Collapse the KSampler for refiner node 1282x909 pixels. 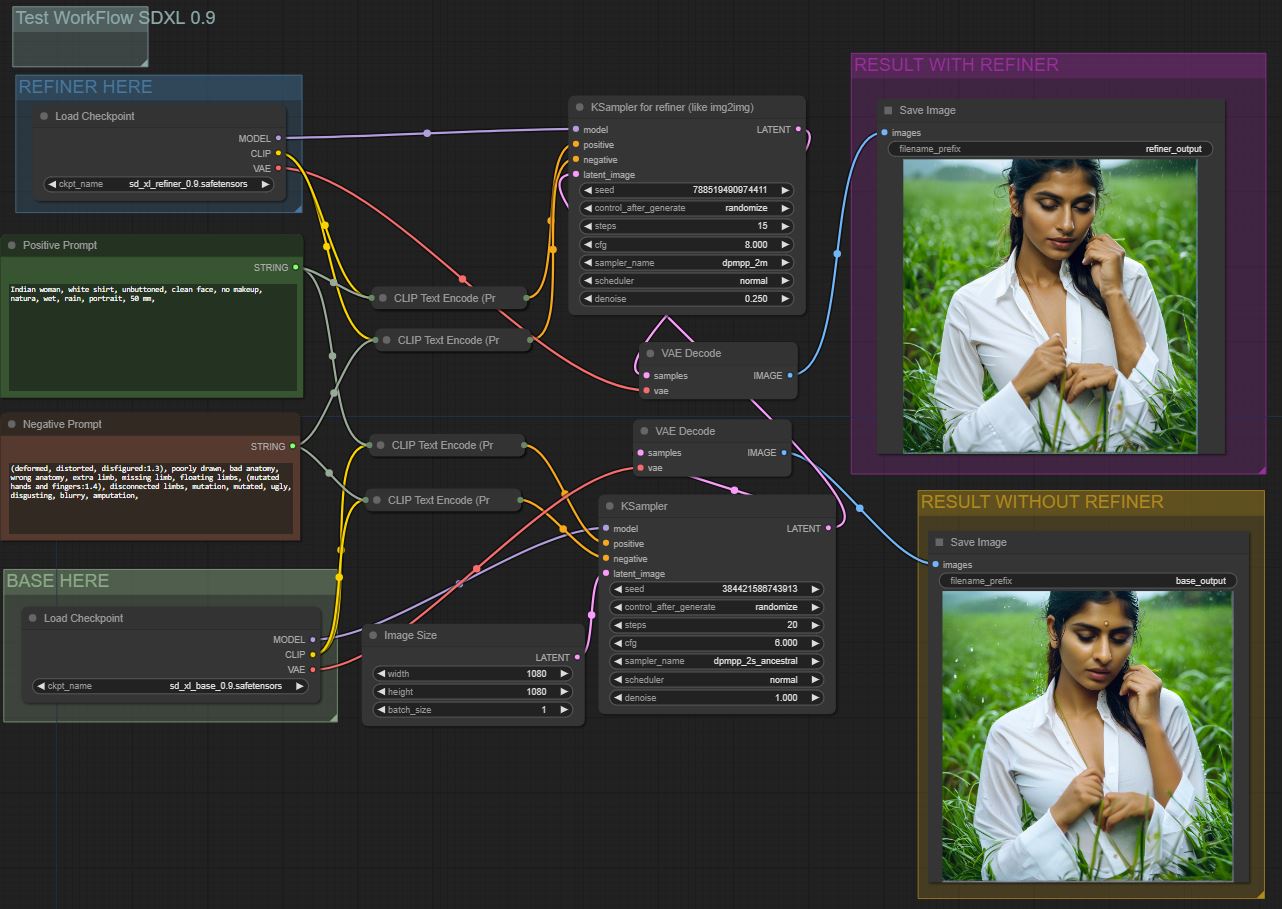579,107
